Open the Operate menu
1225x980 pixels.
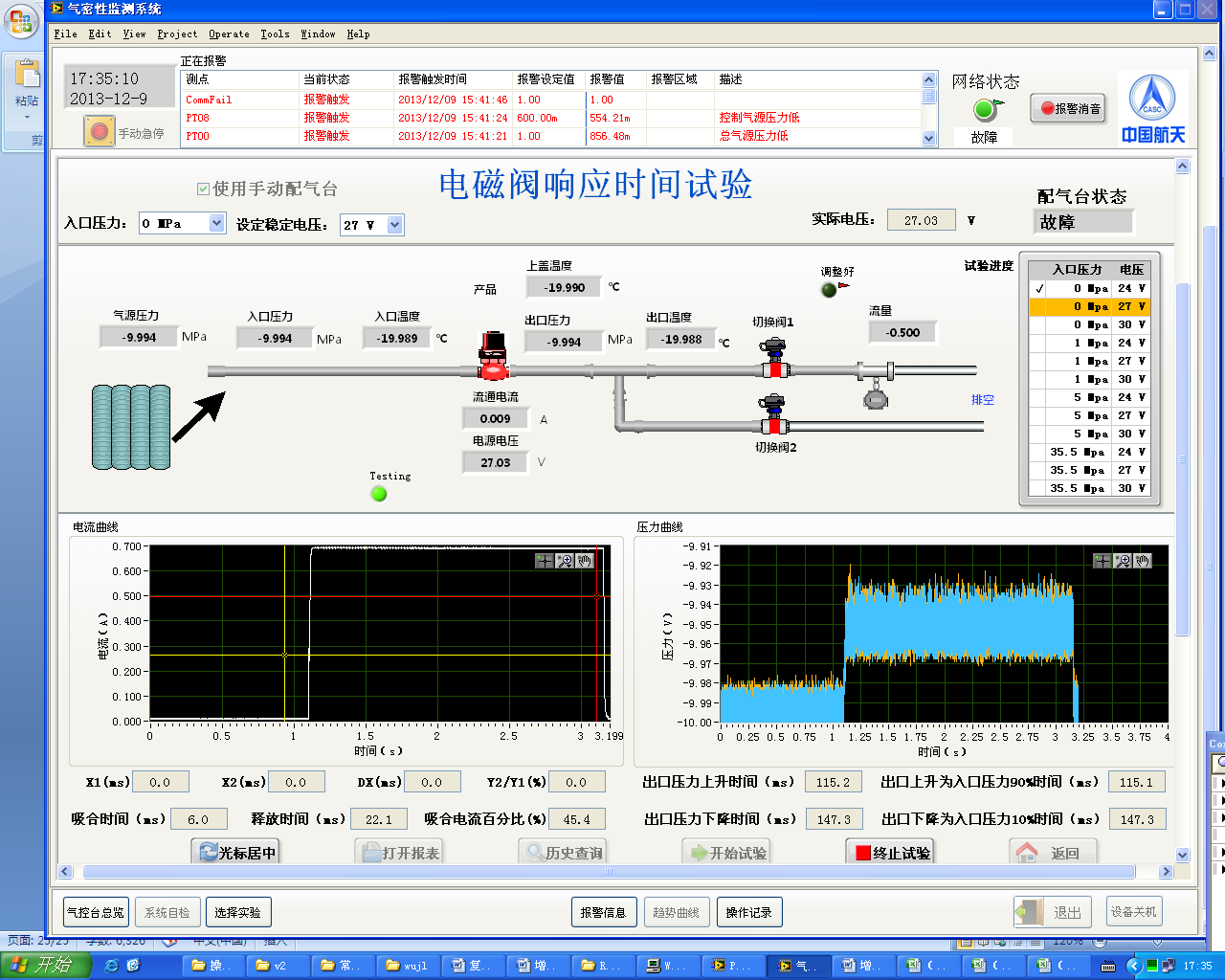click(229, 34)
